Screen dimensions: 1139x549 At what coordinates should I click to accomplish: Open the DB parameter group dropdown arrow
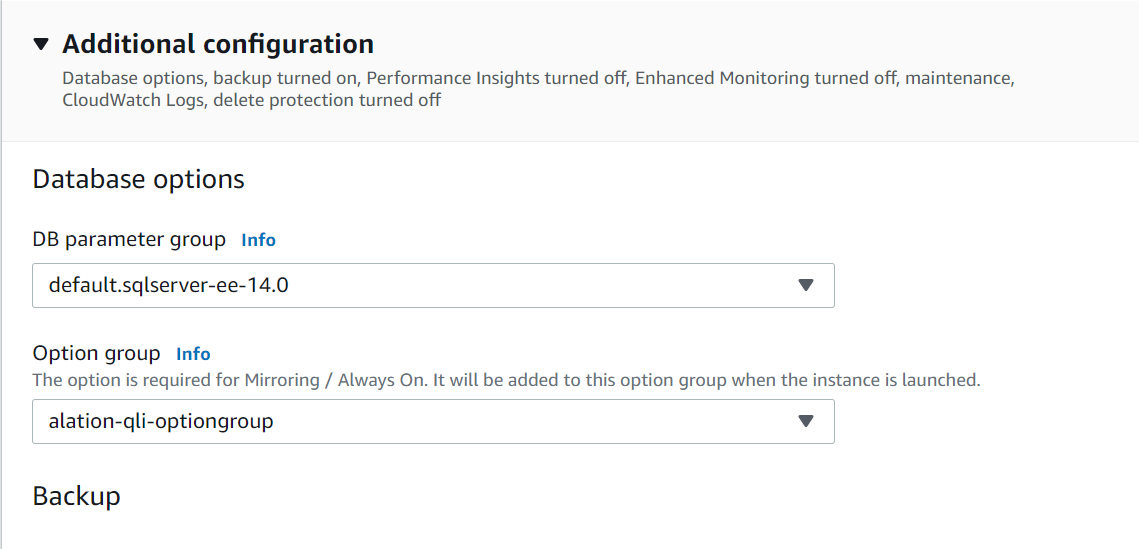coord(805,285)
